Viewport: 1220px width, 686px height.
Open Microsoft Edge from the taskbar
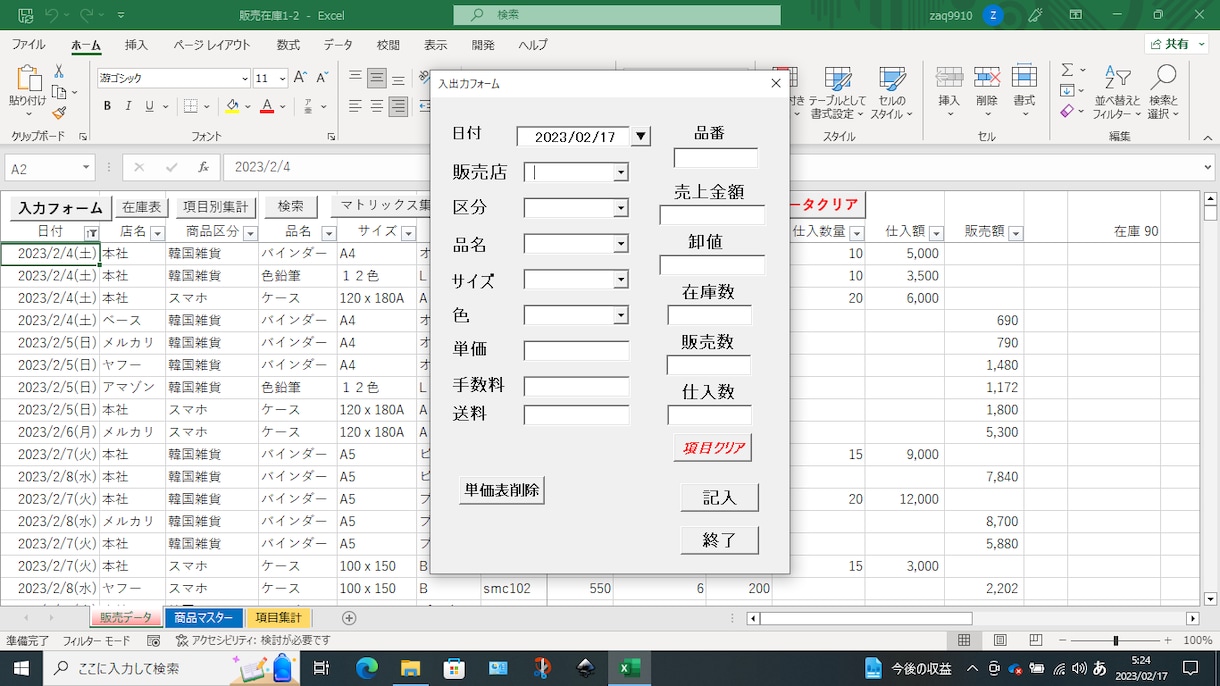[365, 668]
